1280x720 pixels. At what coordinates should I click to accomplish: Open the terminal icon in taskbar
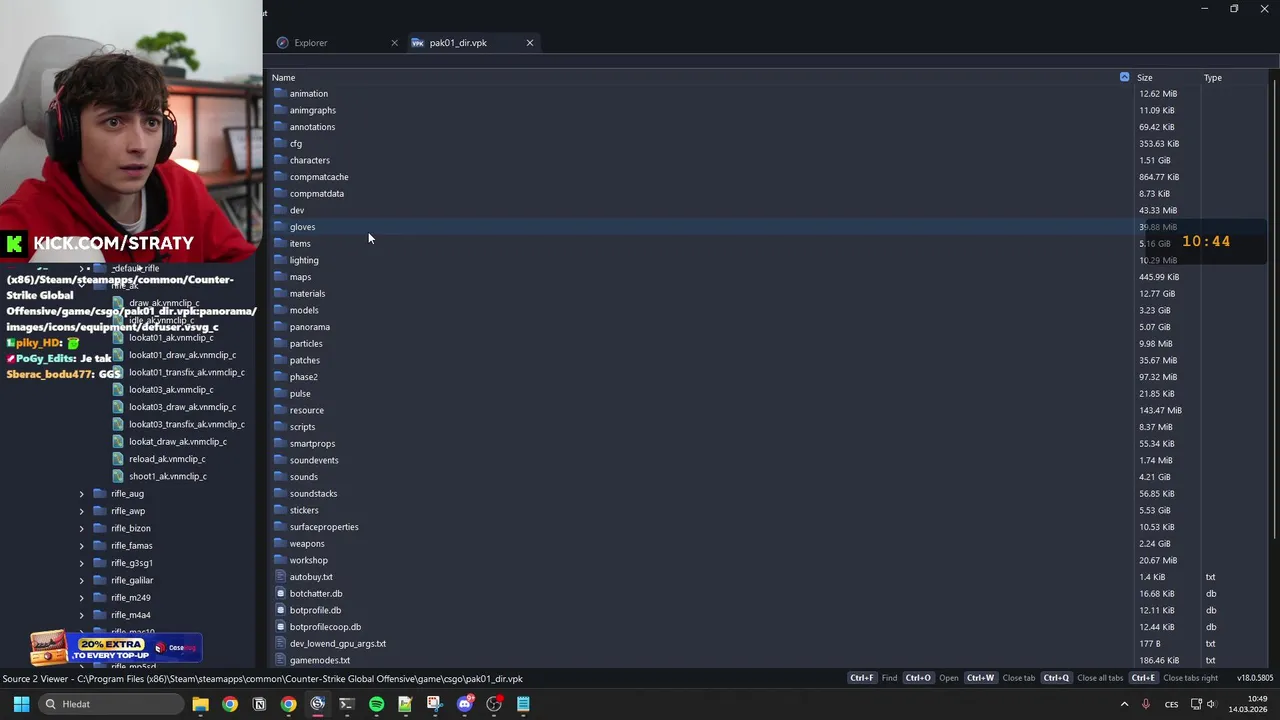coord(347,704)
